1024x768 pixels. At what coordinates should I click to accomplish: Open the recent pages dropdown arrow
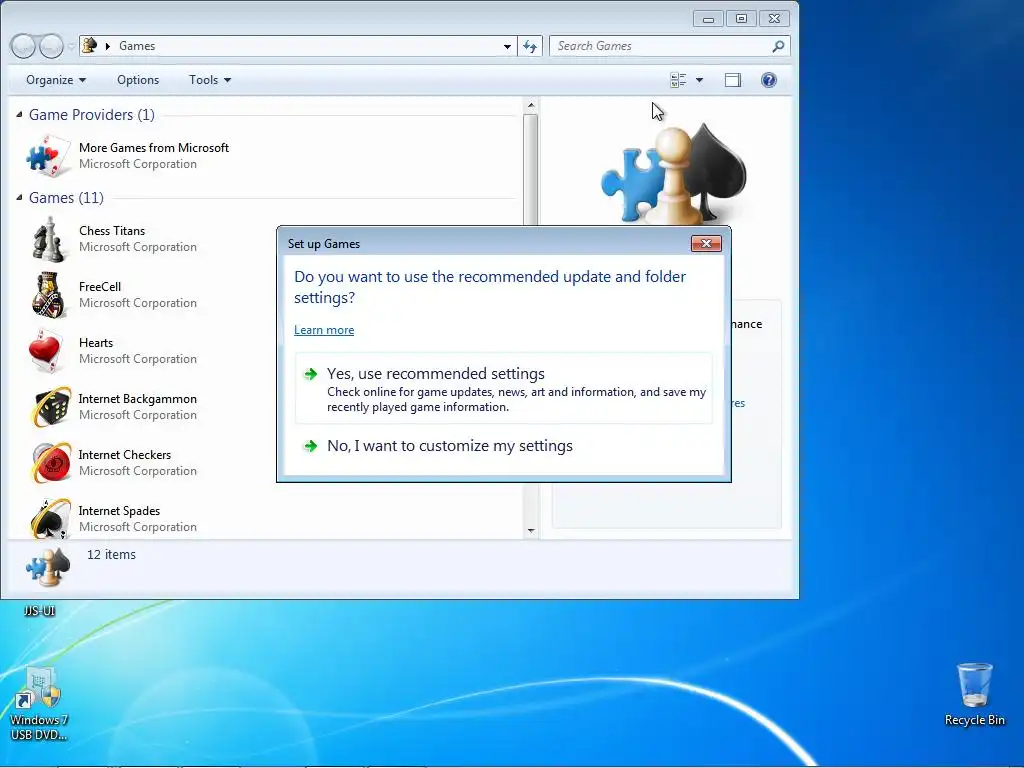71,47
